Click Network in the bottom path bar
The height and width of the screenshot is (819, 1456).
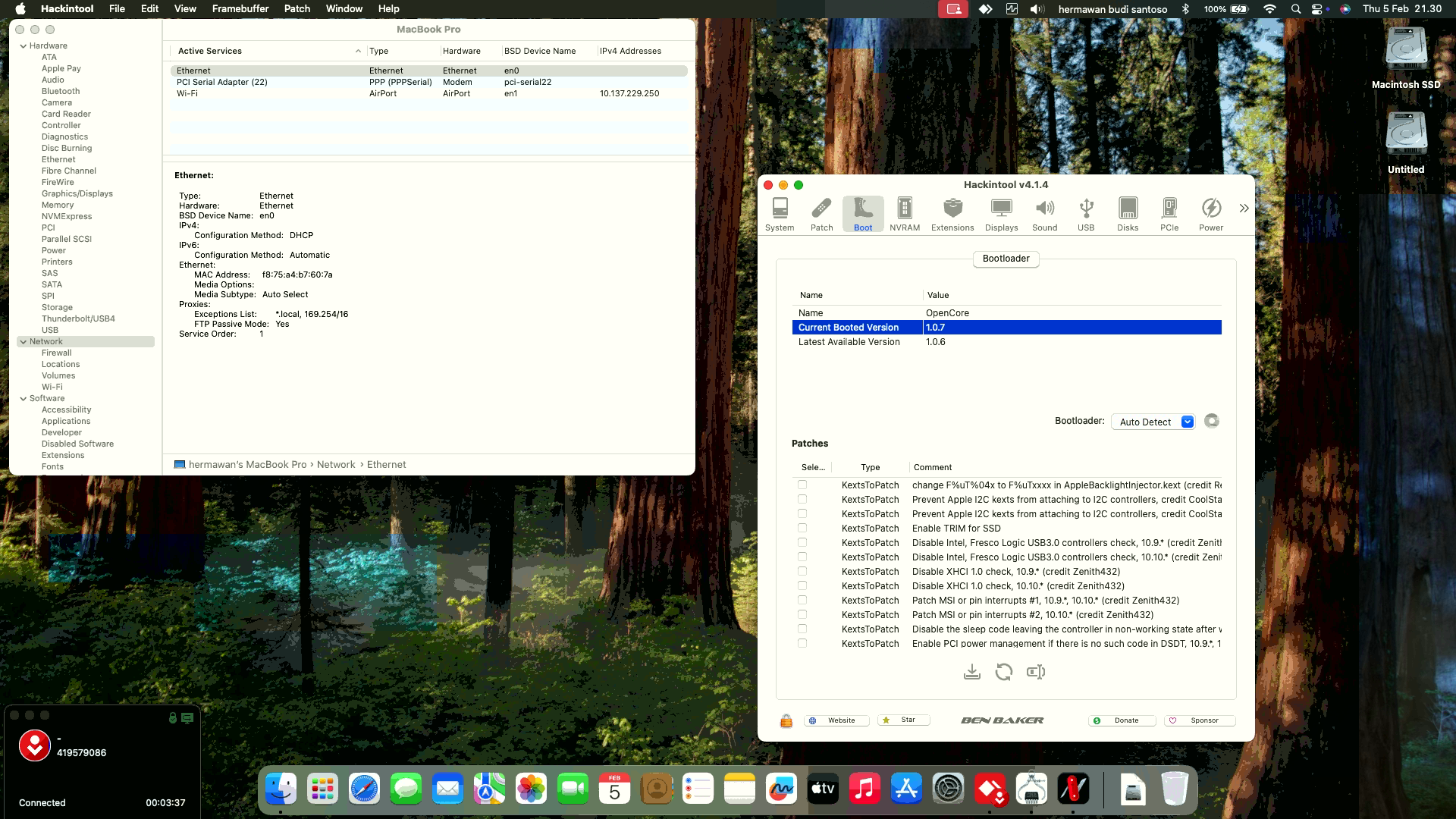coord(336,465)
